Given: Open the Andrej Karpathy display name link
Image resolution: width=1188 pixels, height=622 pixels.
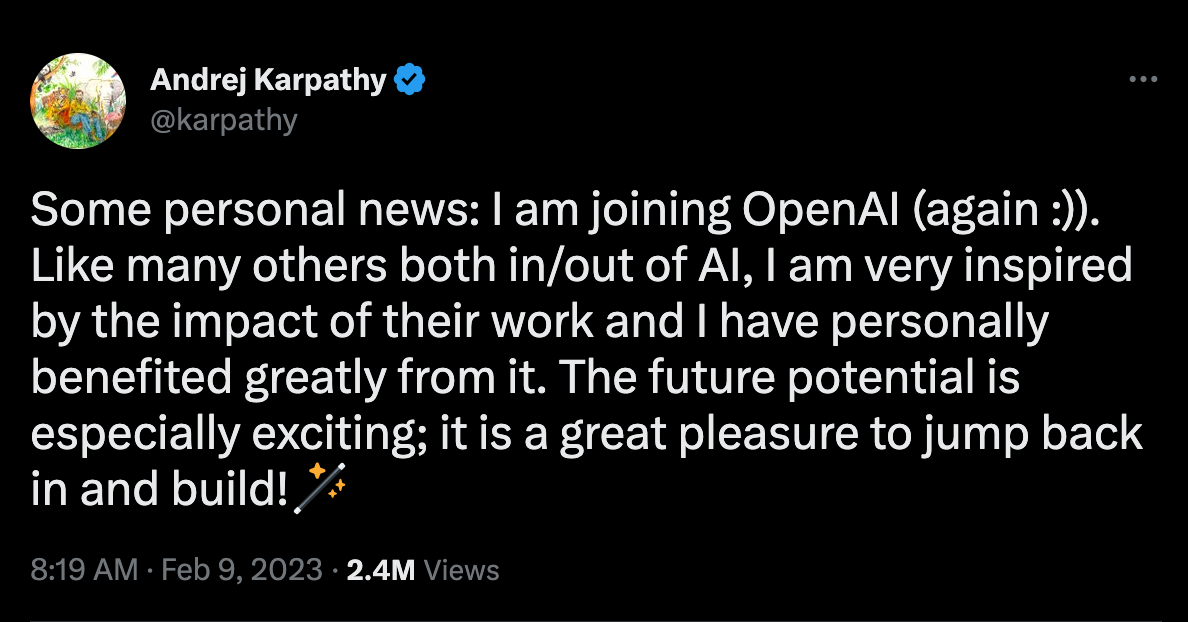Looking at the screenshot, I should [x=268, y=80].
